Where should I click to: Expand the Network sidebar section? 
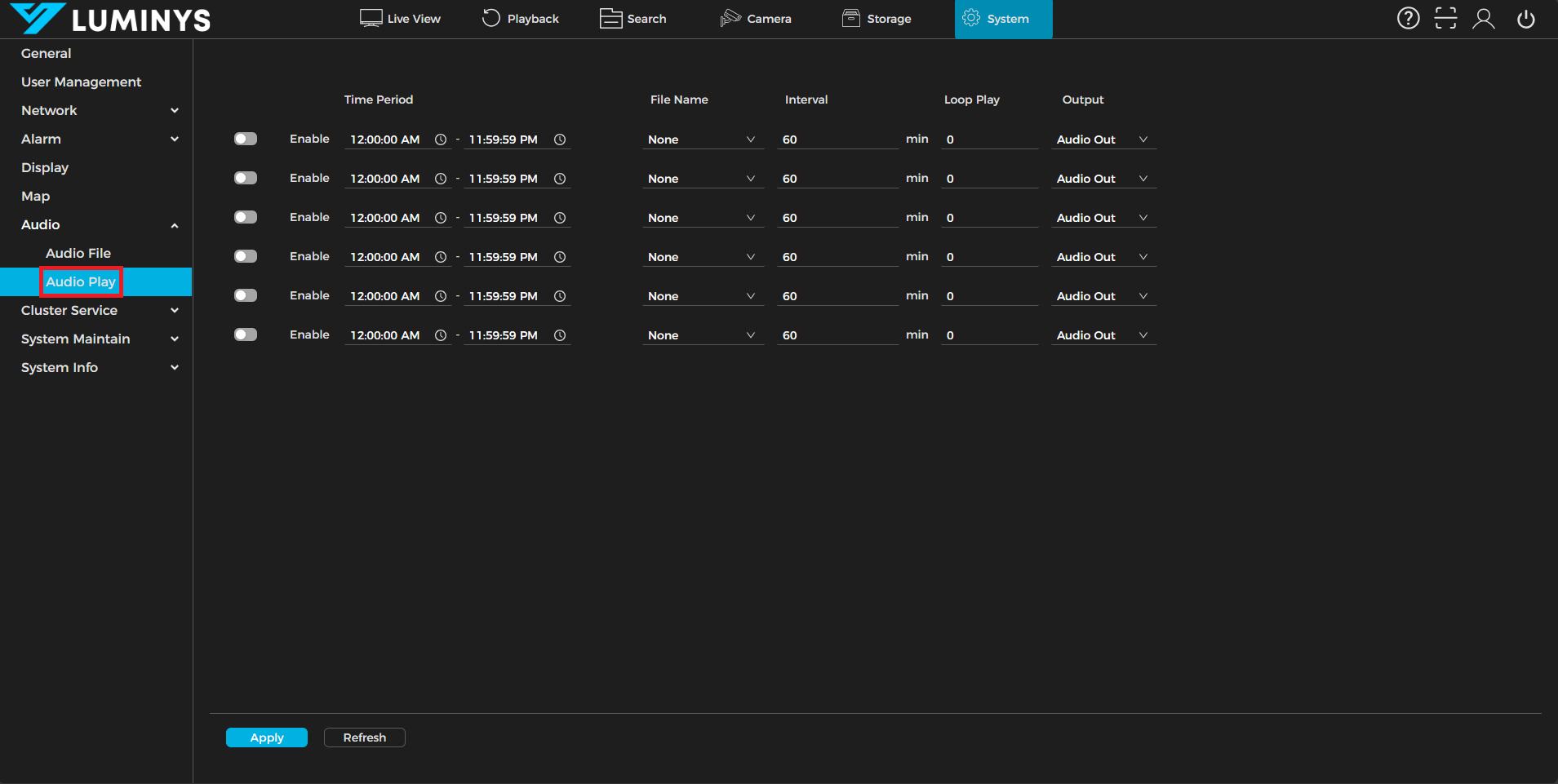[98, 110]
